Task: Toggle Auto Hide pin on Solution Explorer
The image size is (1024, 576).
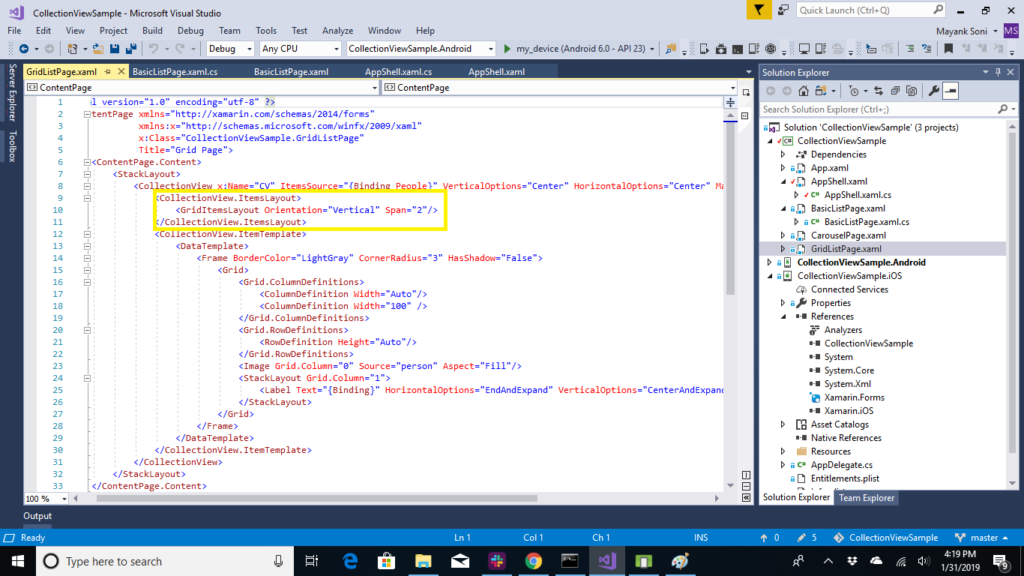Action: point(998,72)
